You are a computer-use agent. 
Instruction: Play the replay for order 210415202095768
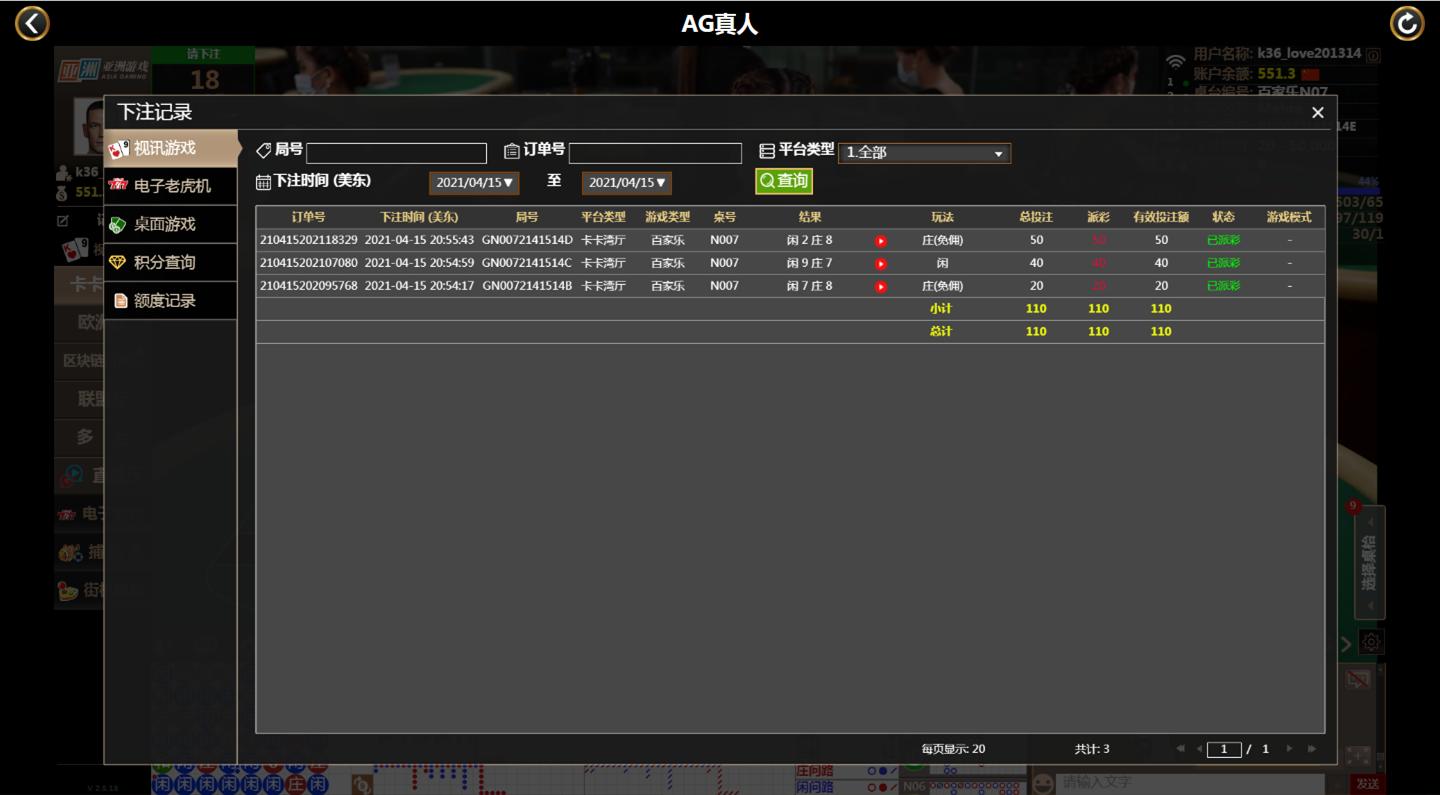881,287
